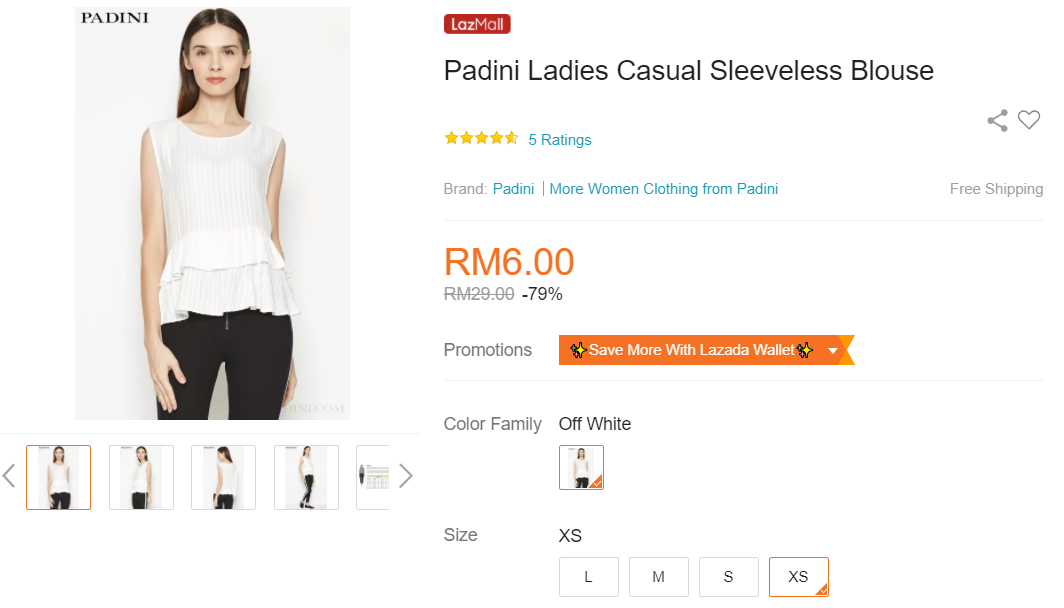This screenshot has height=608, width=1064.
Task: View the fourth full-body thumbnail
Action: point(306,477)
